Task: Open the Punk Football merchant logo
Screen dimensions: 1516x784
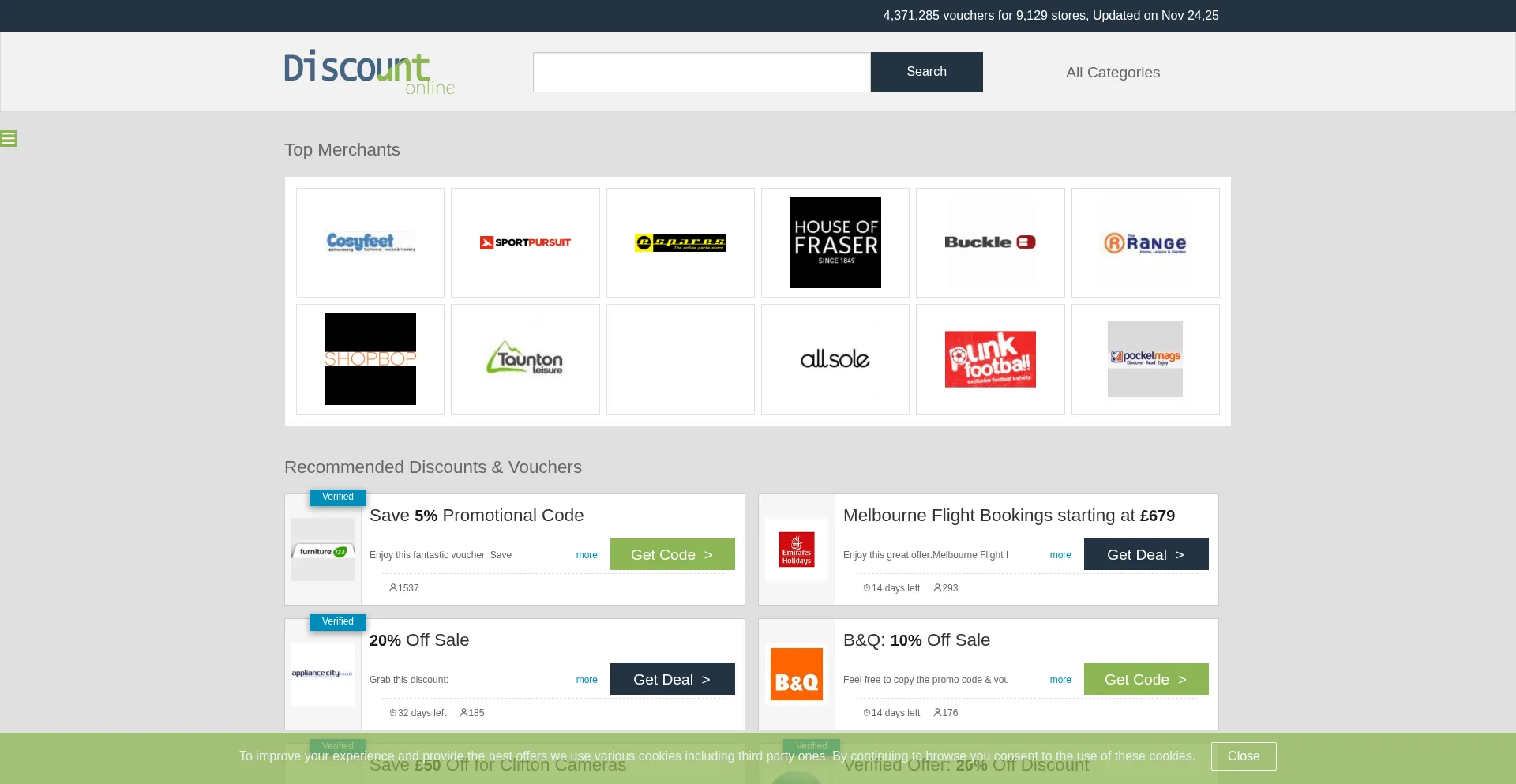Action: click(x=990, y=359)
